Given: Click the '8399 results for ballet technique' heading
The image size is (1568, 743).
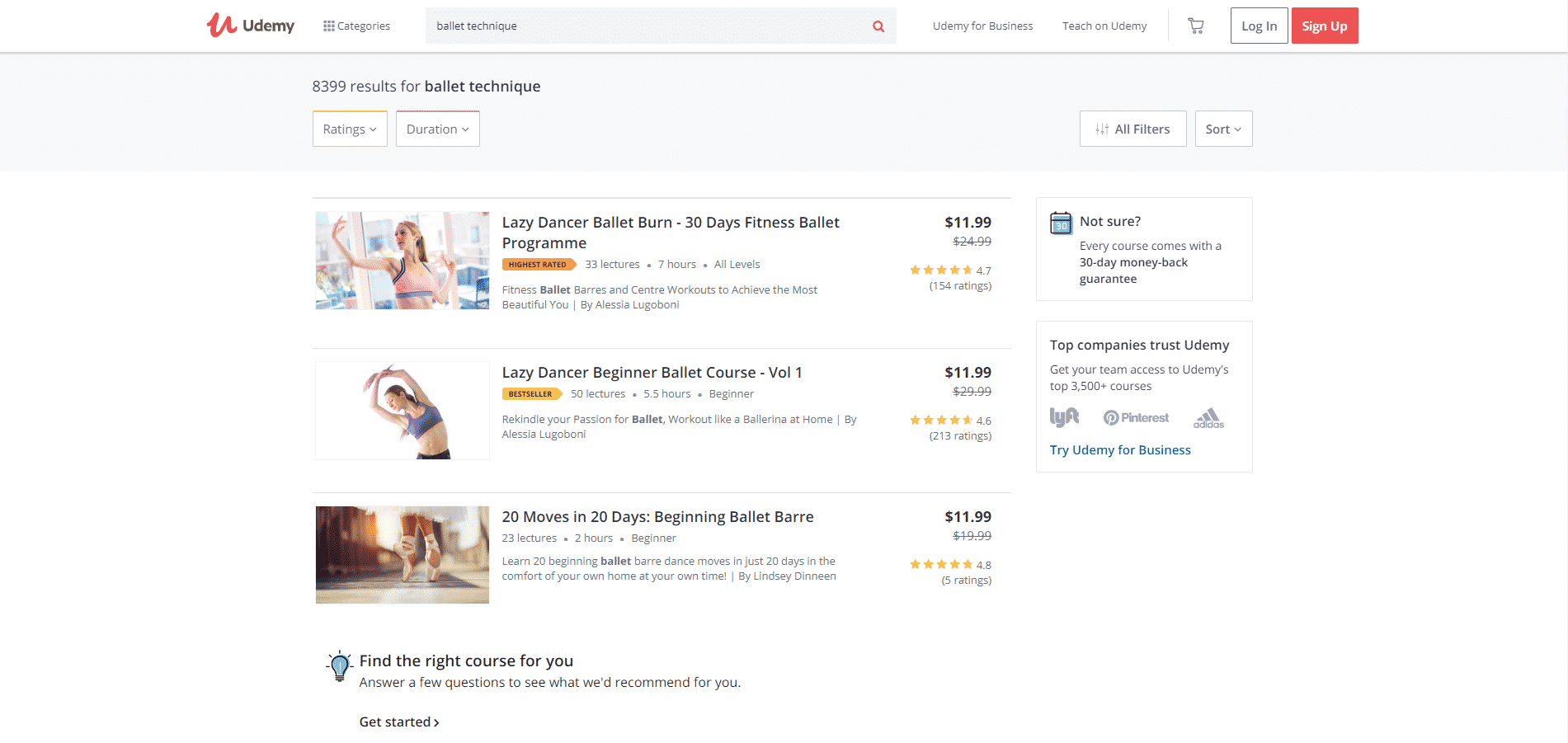Looking at the screenshot, I should (x=426, y=87).
